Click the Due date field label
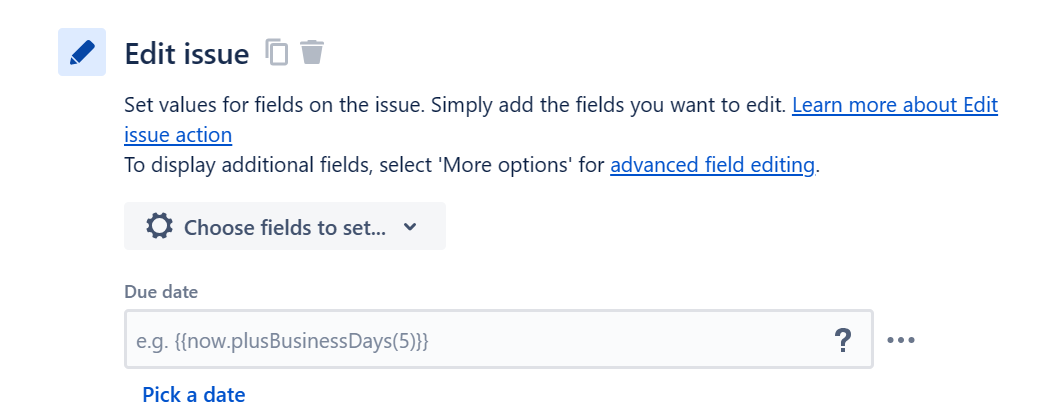This screenshot has height=415, width=1060. (161, 292)
